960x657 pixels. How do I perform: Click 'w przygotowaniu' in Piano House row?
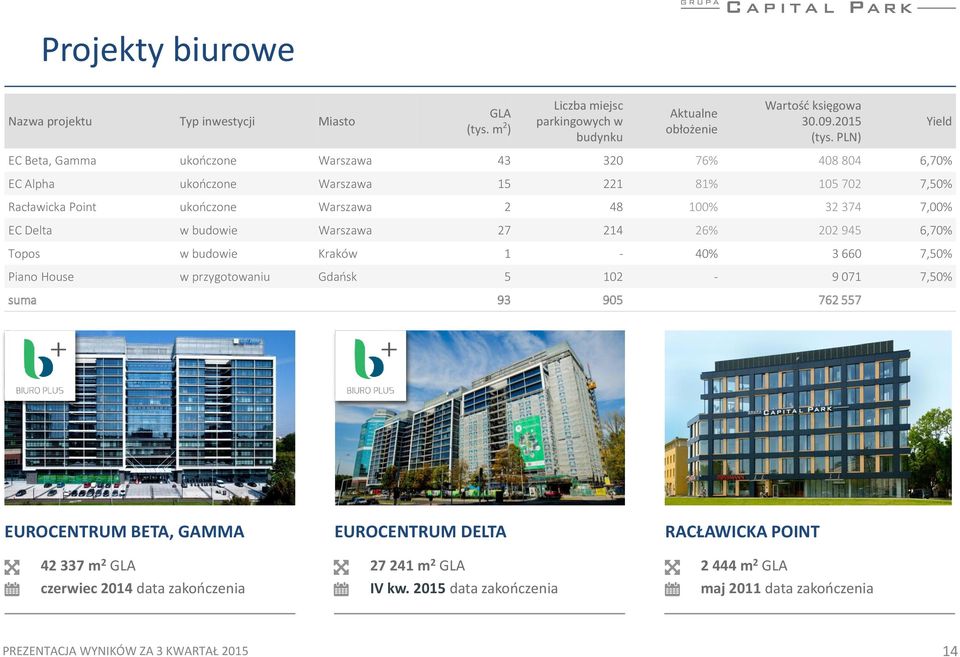point(225,277)
